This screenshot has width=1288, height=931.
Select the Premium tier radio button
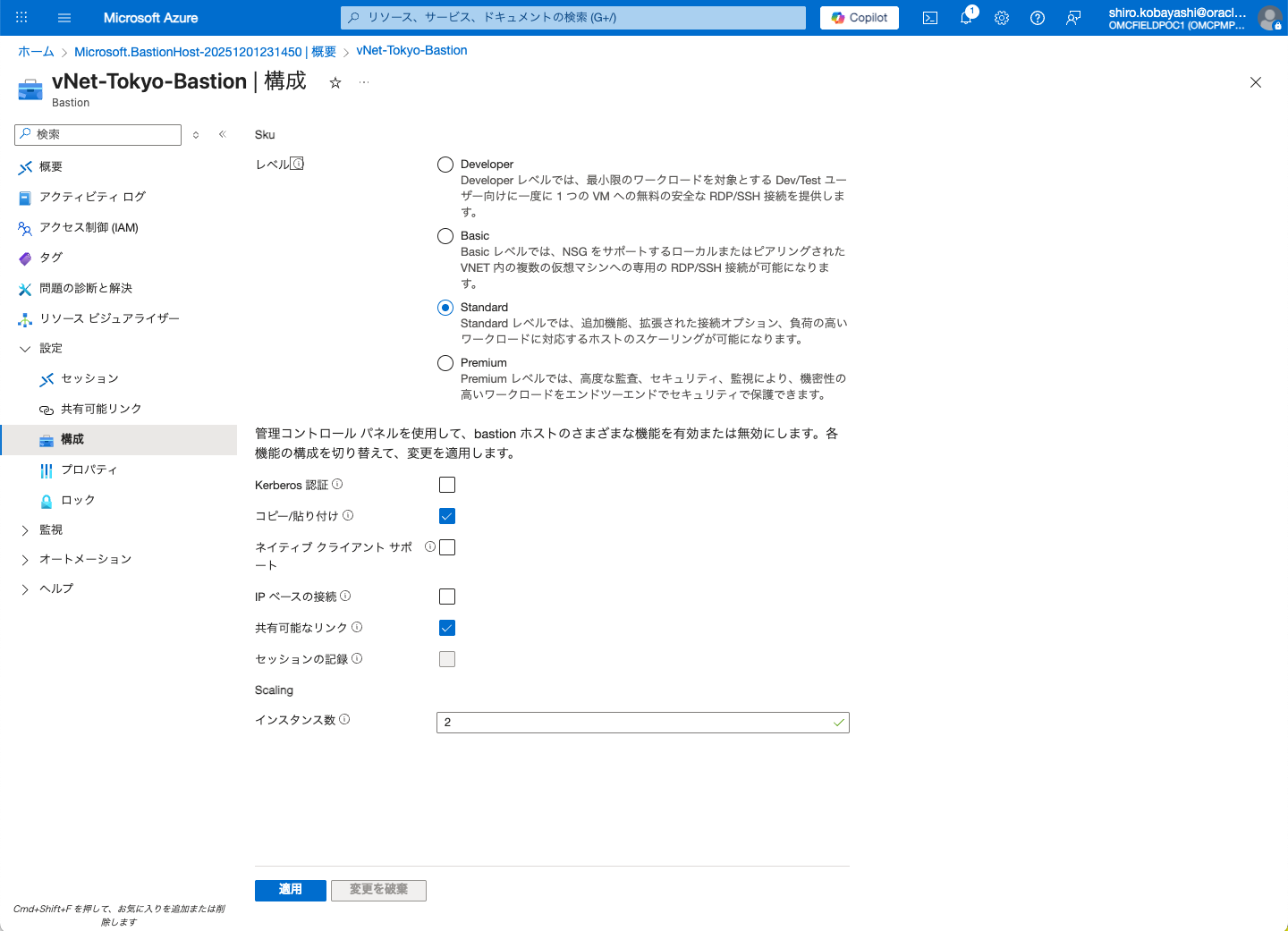pos(445,362)
